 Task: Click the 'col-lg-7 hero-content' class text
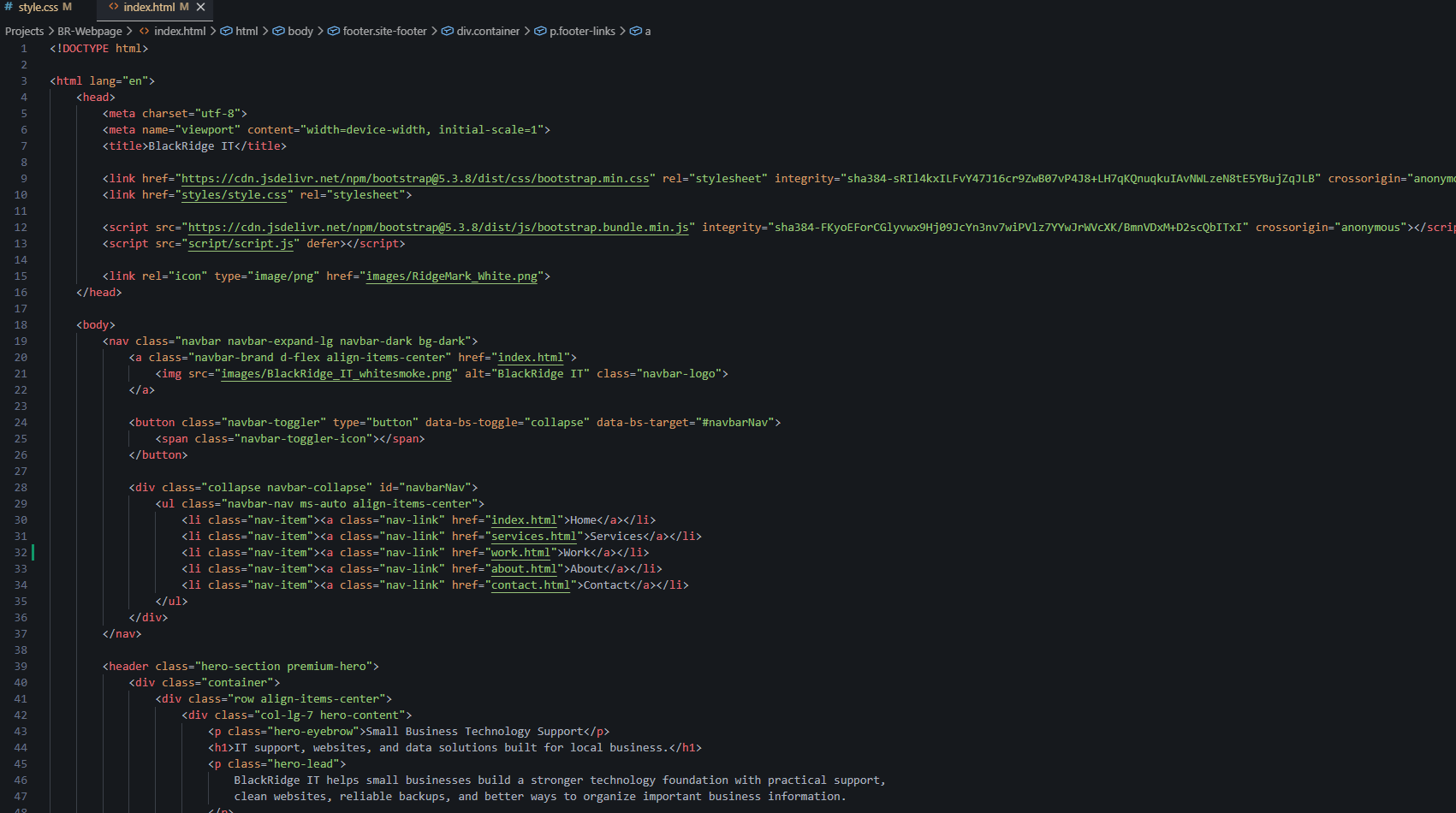[330, 715]
